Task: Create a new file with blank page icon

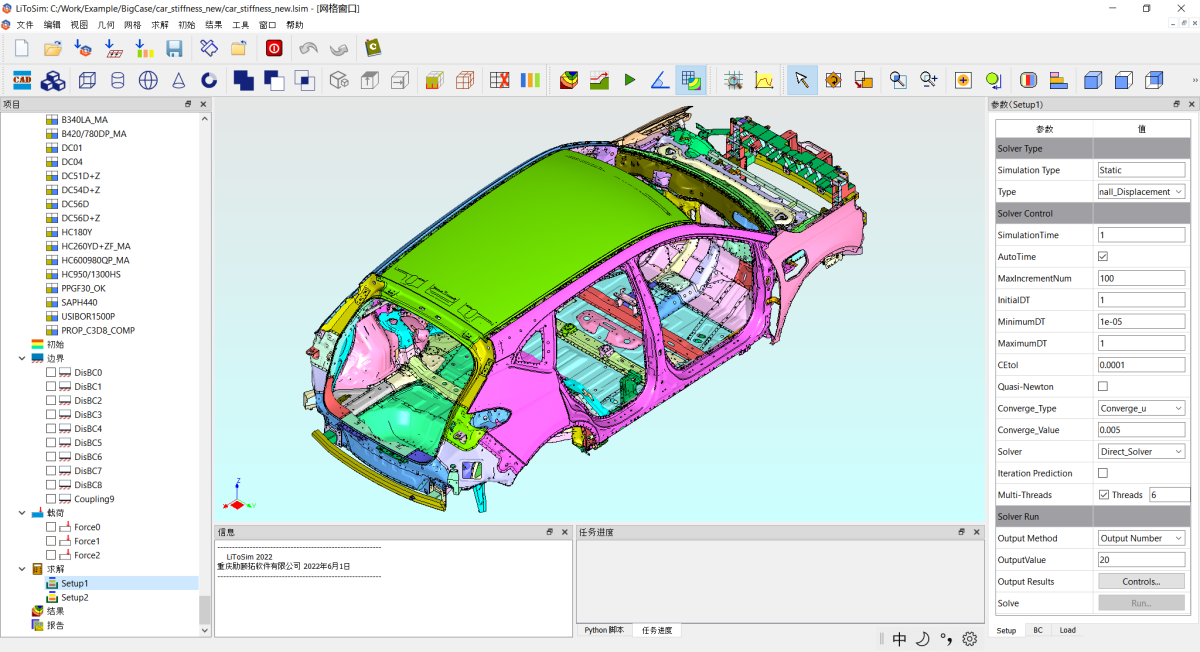Action: [22, 48]
